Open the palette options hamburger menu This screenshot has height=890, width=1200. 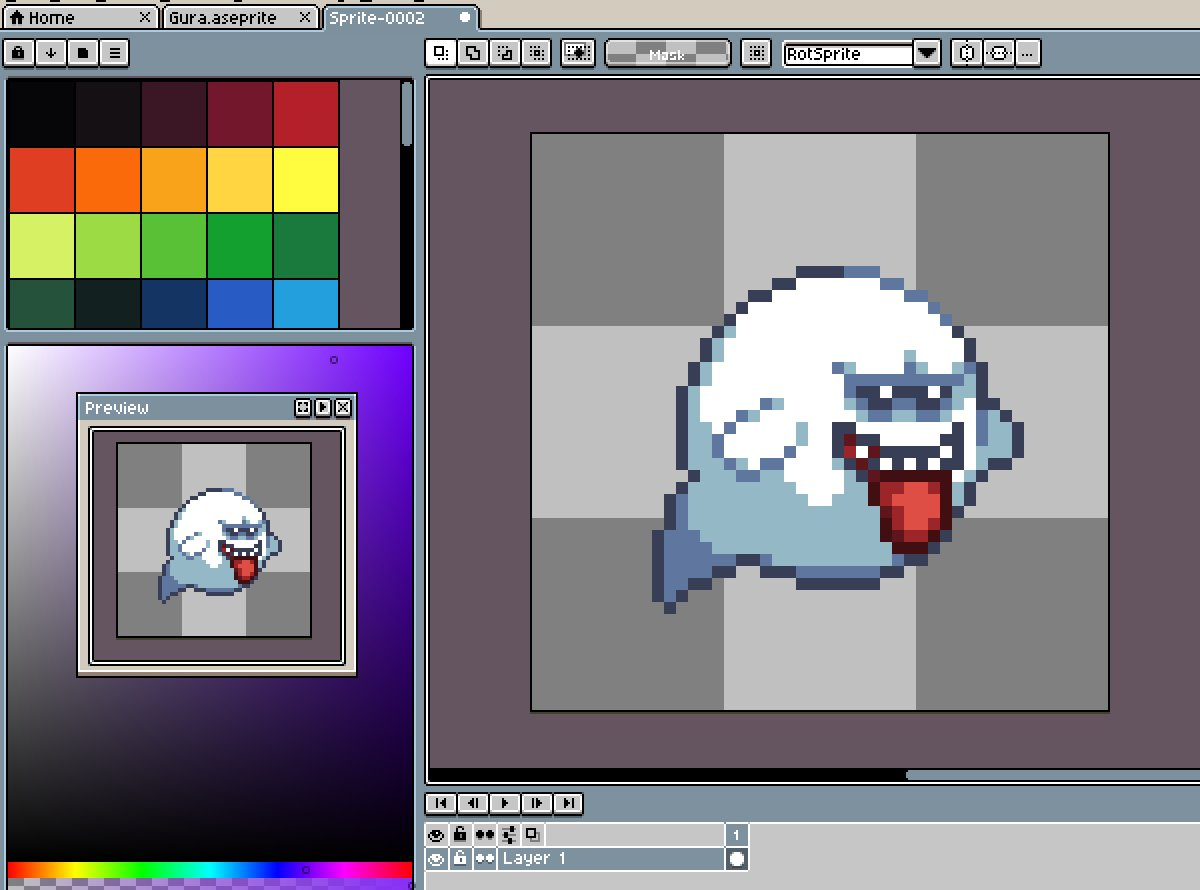click(x=115, y=53)
